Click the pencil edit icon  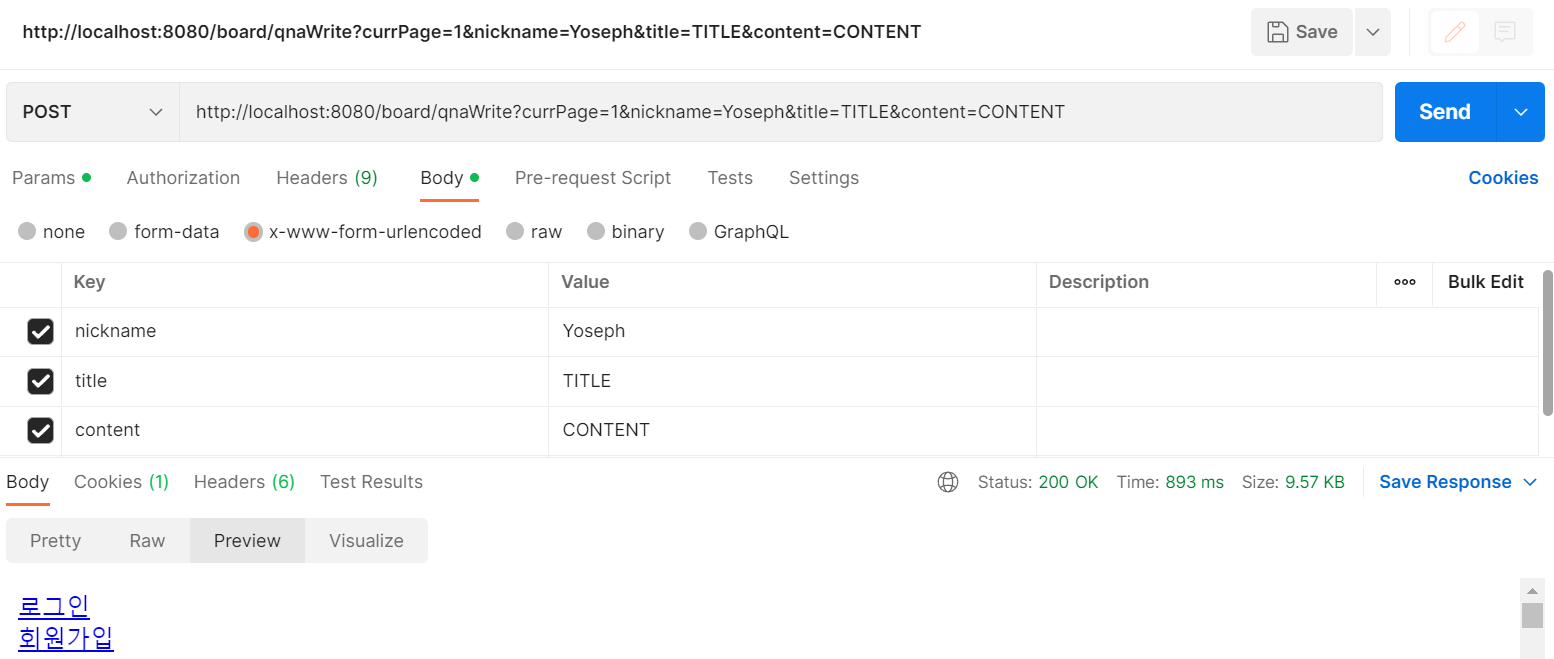point(1453,31)
